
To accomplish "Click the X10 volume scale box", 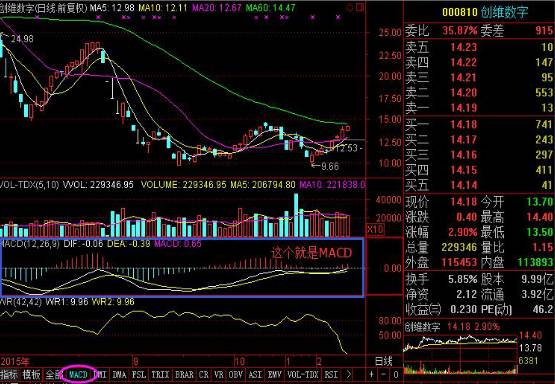I will pyautogui.click(x=375, y=230).
